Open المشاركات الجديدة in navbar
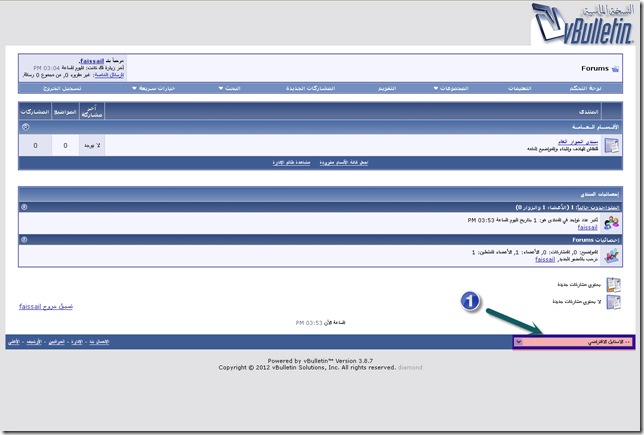This screenshot has width=644, height=435. point(310,88)
